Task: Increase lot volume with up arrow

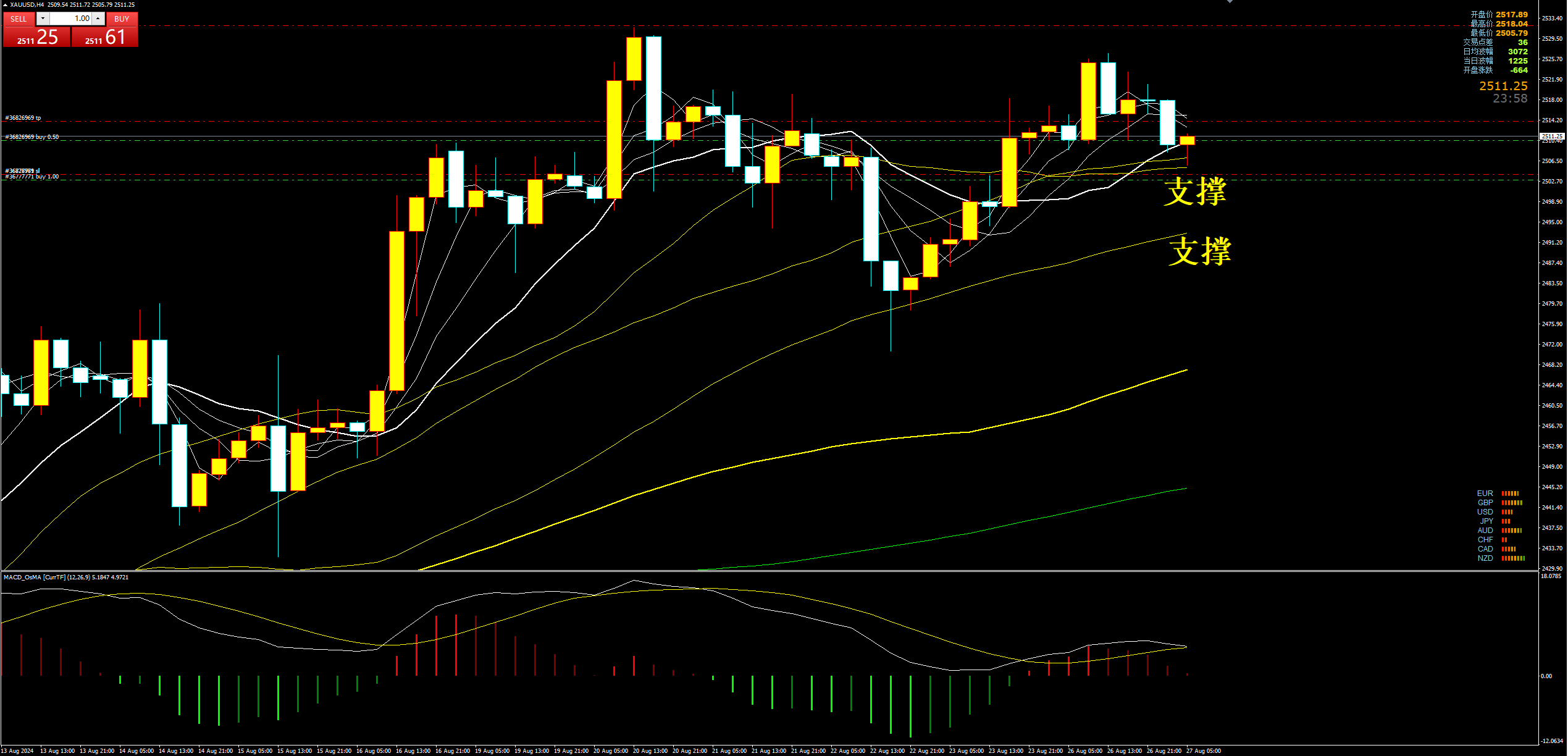Action: tap(98, 19)
